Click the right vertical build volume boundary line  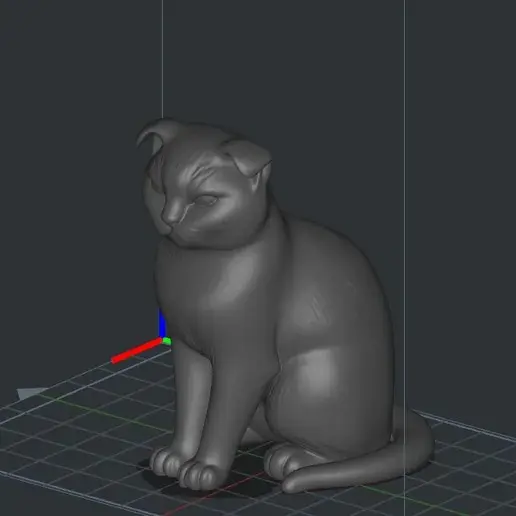[405, 200]
